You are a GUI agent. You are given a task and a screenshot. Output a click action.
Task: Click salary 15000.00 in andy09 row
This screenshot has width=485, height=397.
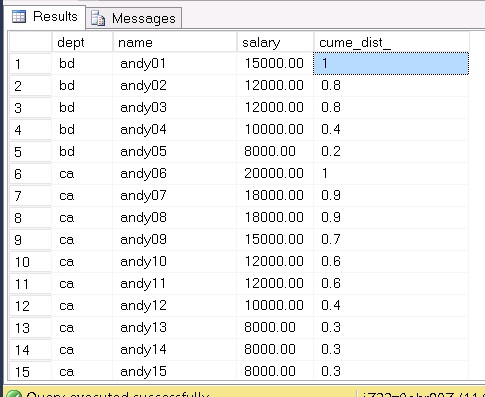[x=275, y=239]
